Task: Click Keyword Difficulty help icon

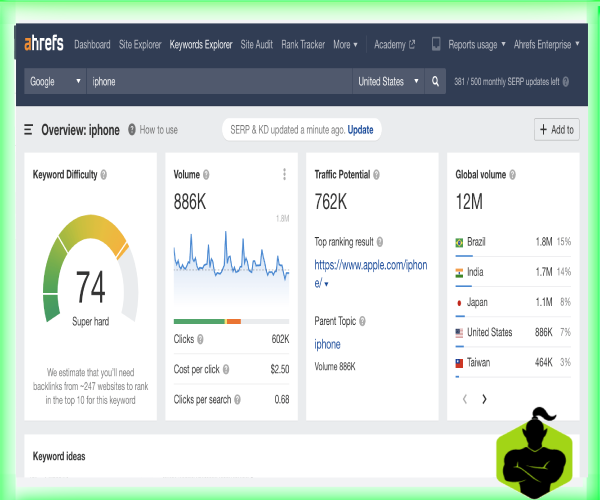Action: [x=104, y=175]
